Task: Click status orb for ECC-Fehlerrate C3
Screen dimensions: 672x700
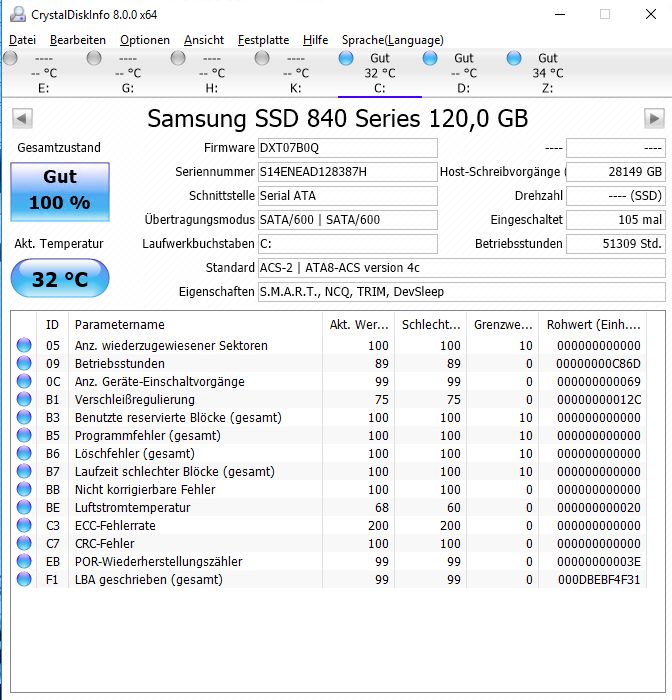Action: click(x=24, y=525)
